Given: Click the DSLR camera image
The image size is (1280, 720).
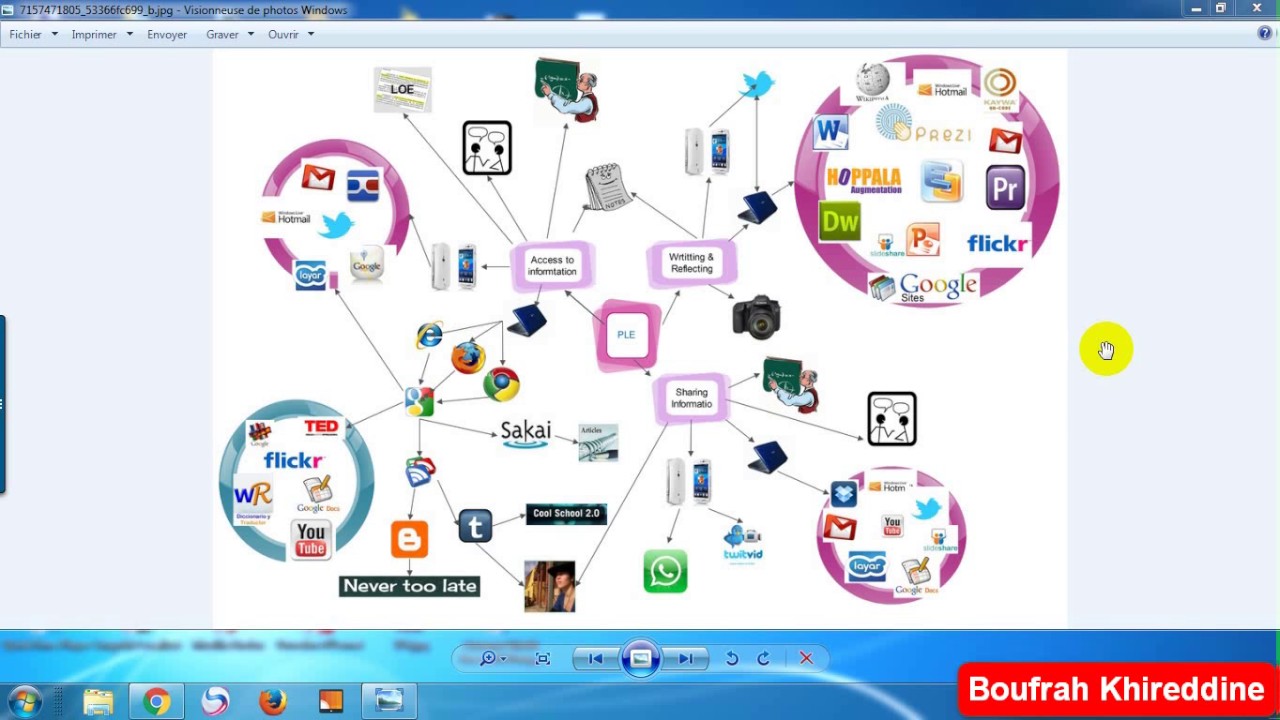Looking at the screenshot, I should tap(756, 317).
